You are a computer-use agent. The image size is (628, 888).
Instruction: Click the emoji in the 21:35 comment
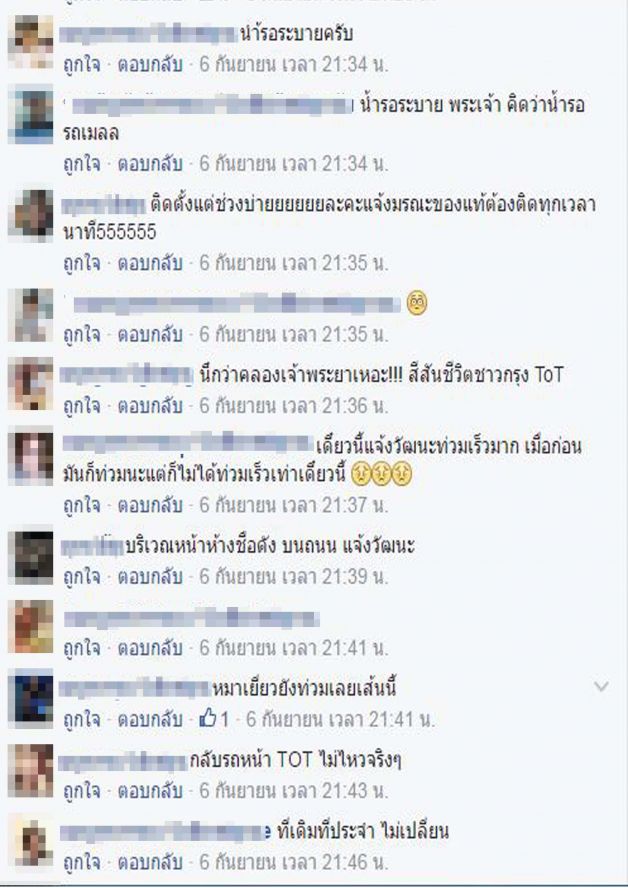pos(417,304)
